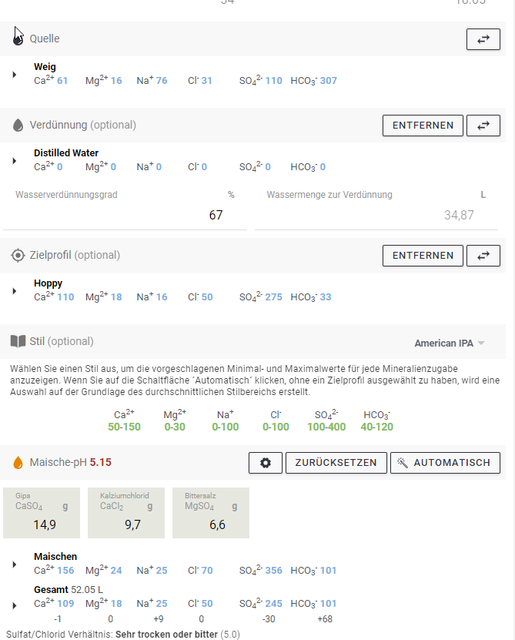The width and height of the screenshot is (515, 640).
Task: Open the American IPA style dropdown
Action: click(449, 343)
